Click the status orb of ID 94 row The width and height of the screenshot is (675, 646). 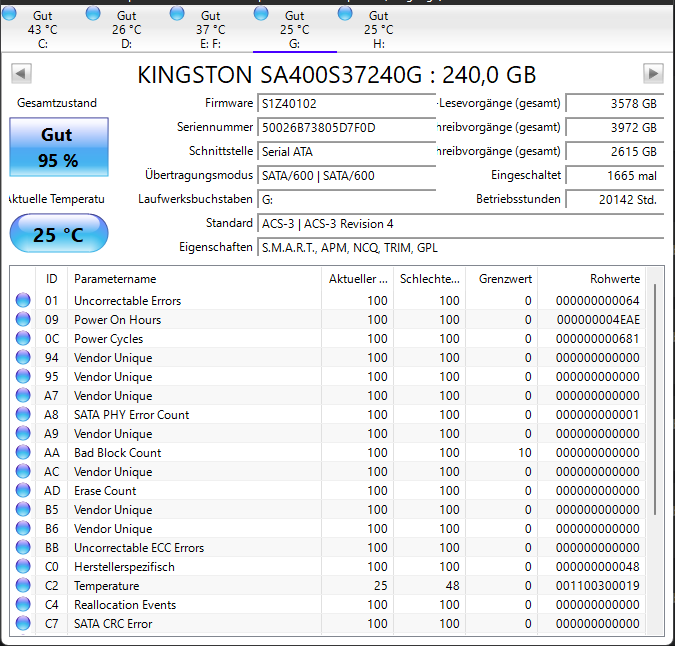[23, 357]
